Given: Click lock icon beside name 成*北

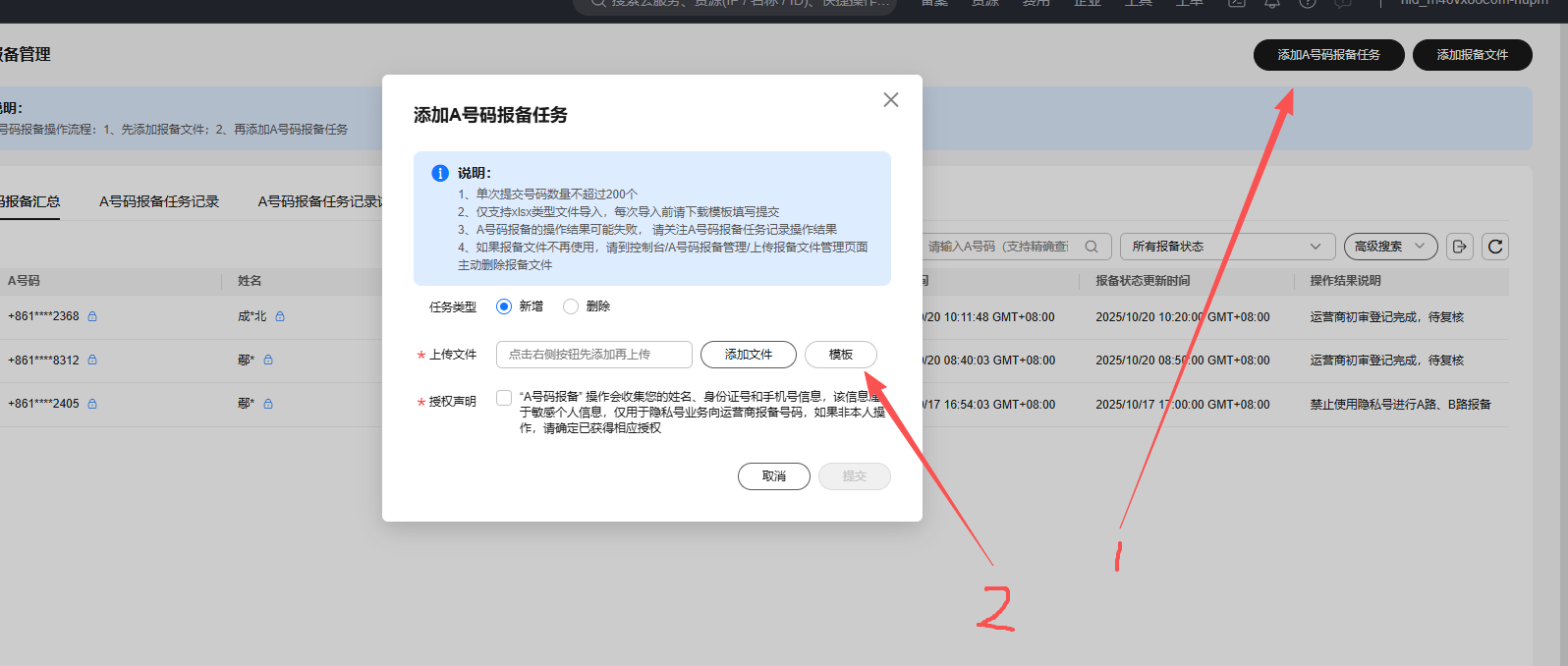Looking at the screenshot, I should pyautogui.click(x=280, y=316).
